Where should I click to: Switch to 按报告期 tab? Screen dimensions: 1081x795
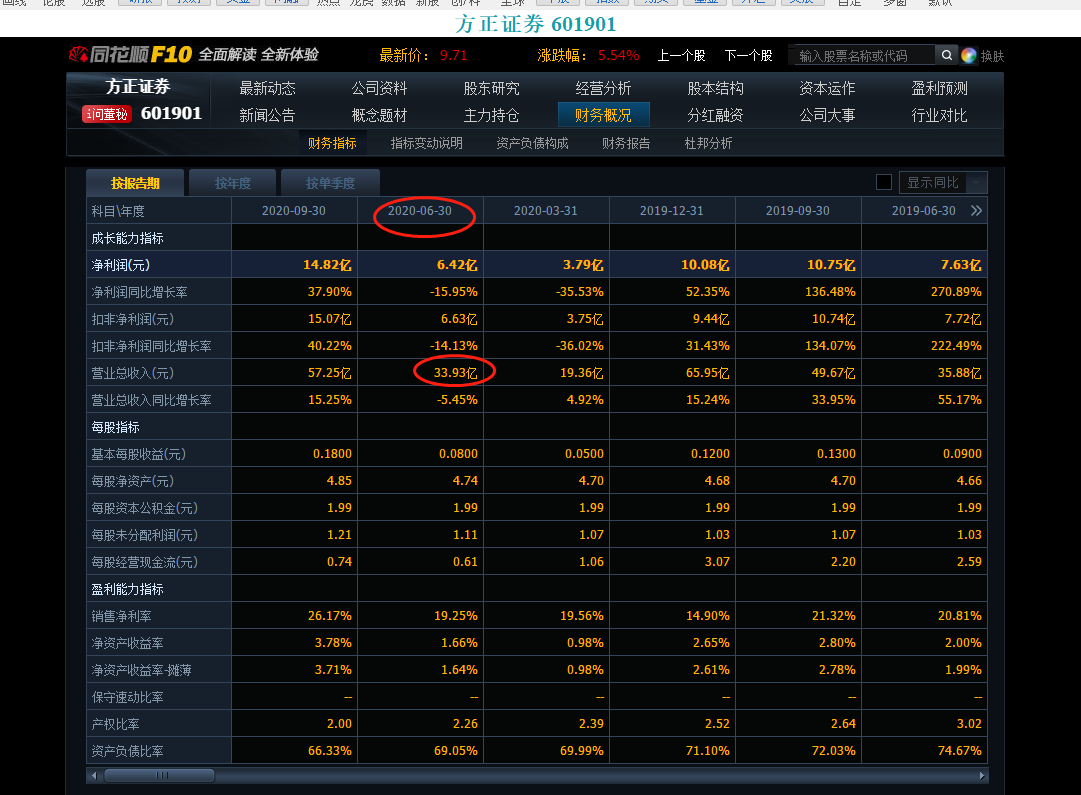tap(135, 183)
